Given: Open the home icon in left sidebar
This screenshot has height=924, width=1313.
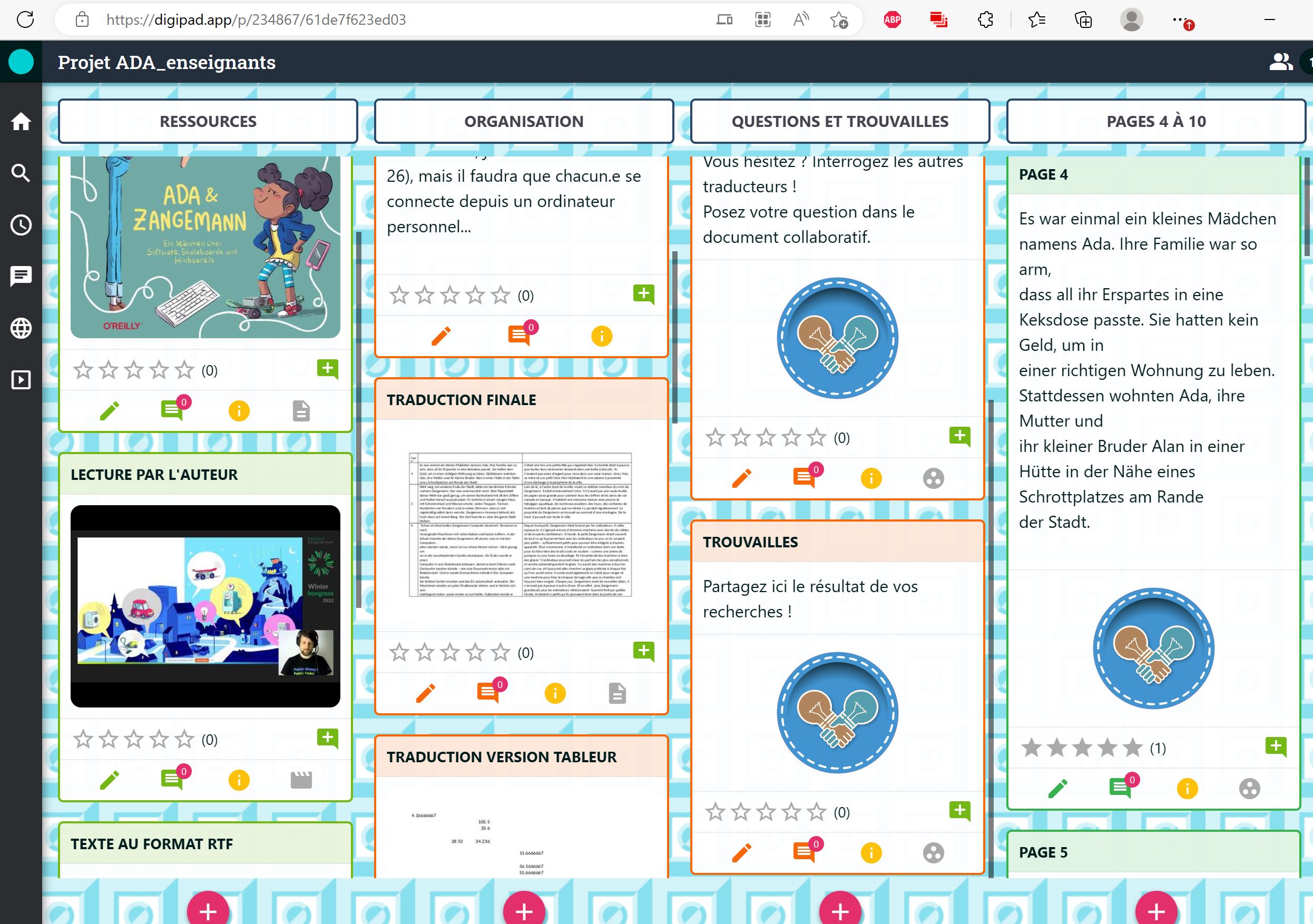Looking at the screenshot, I should coord(21,121).
